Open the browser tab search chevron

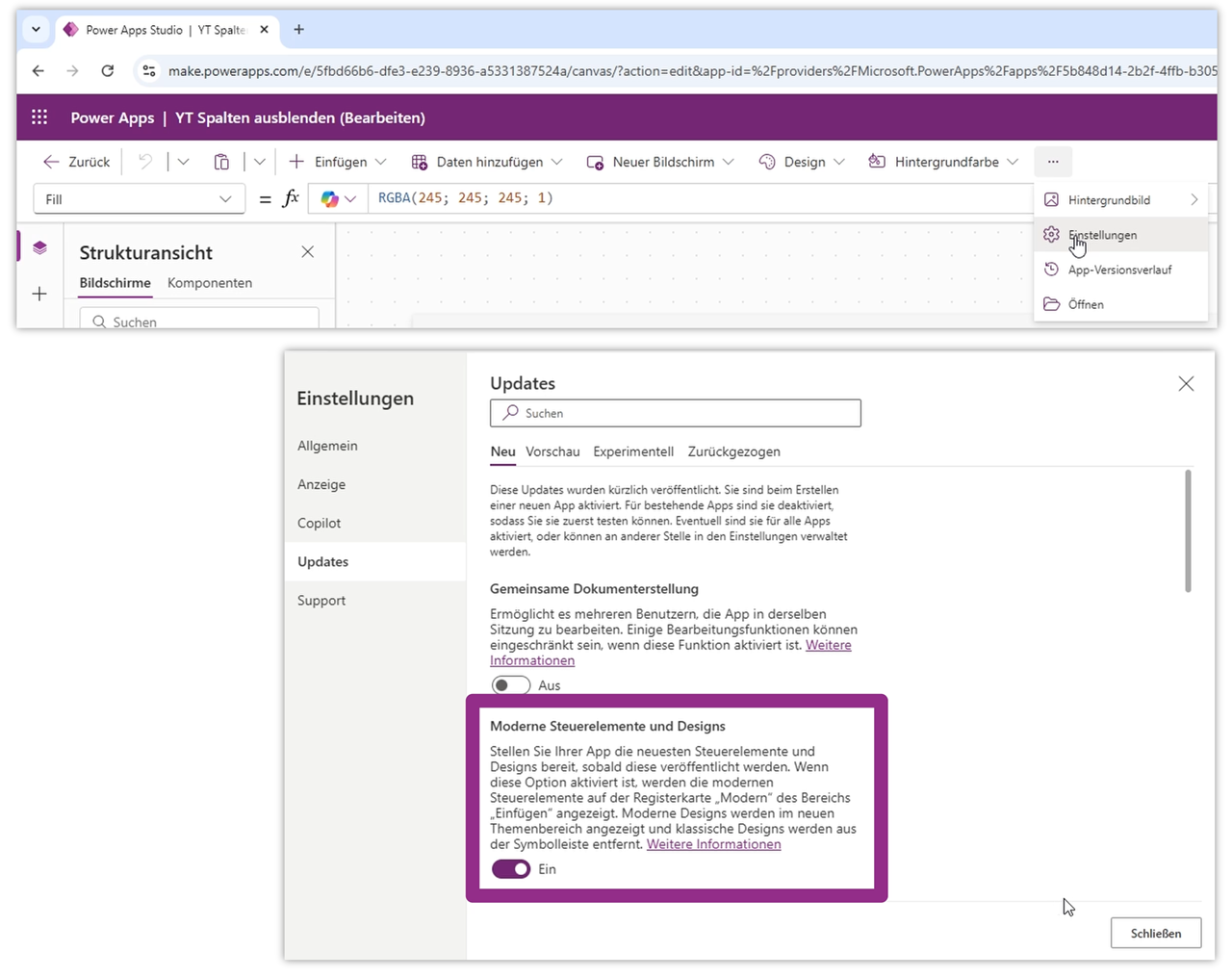tap(36, 30)
